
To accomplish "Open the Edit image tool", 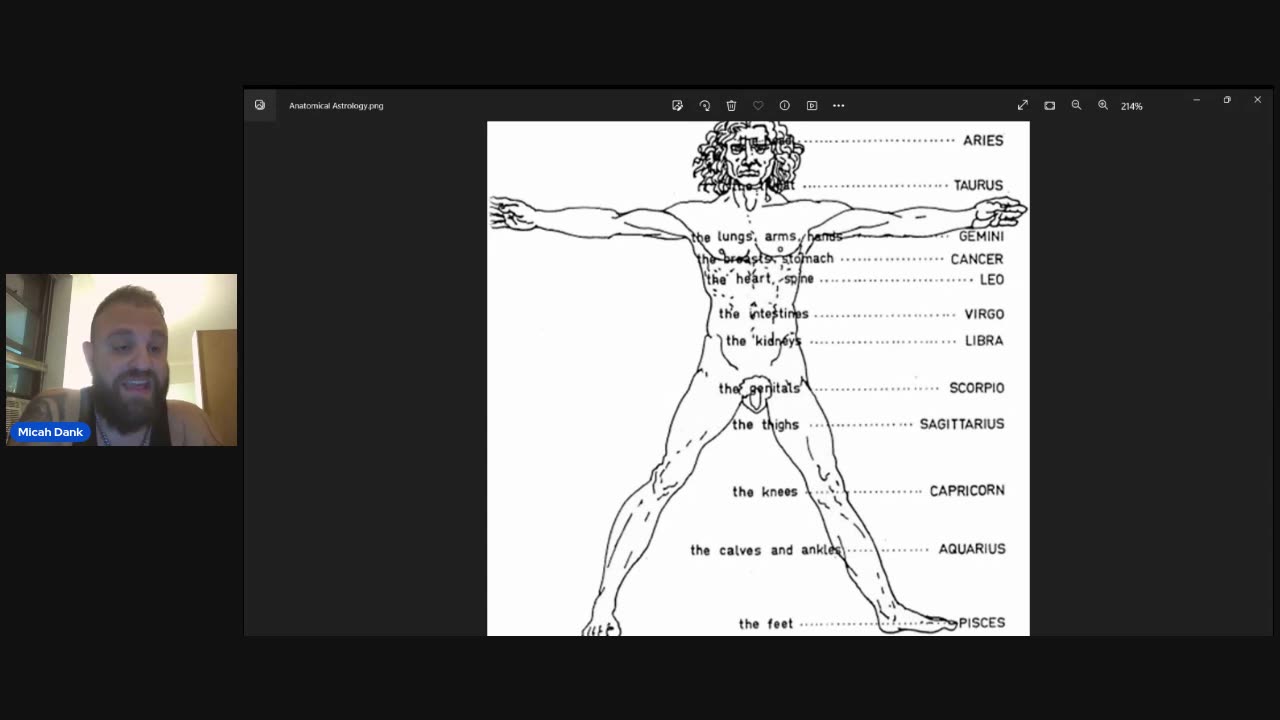I will 677,105.
